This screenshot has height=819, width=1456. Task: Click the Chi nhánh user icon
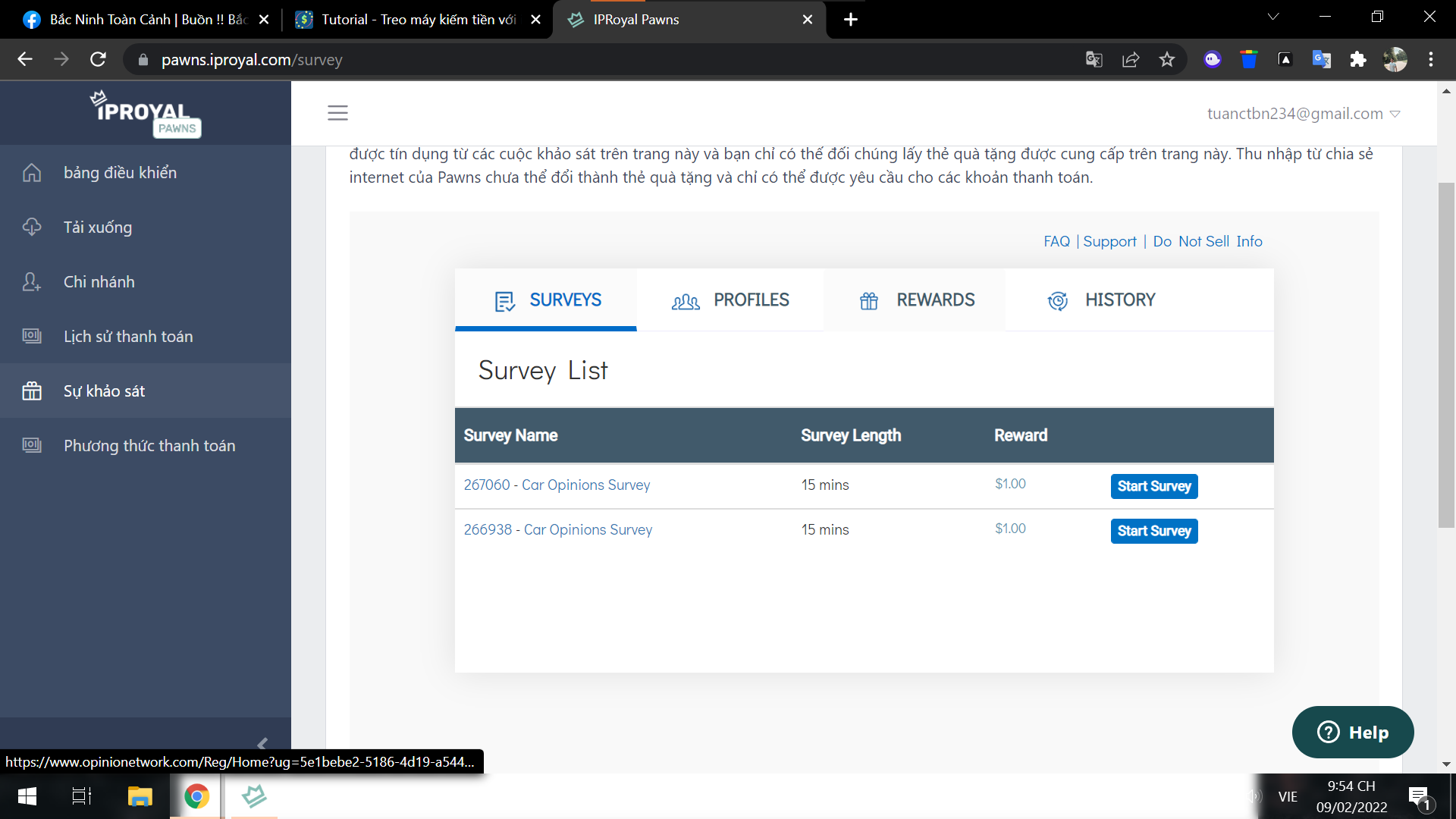(x=32, y=282)
